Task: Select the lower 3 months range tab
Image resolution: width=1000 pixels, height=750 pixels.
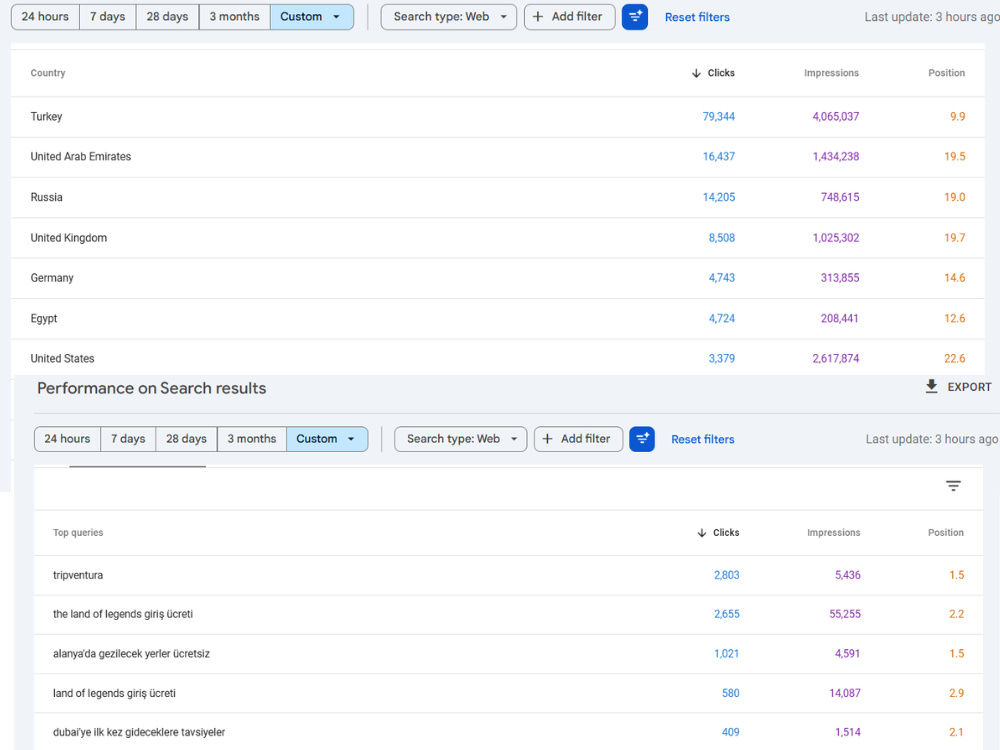Action: [252, 439]
